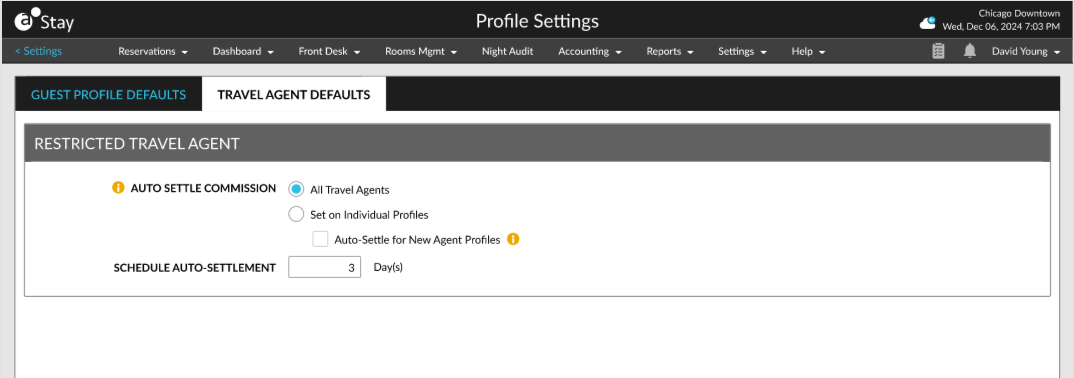Open the weather cloud icon
1074x378 pixels.
point(927,23)
